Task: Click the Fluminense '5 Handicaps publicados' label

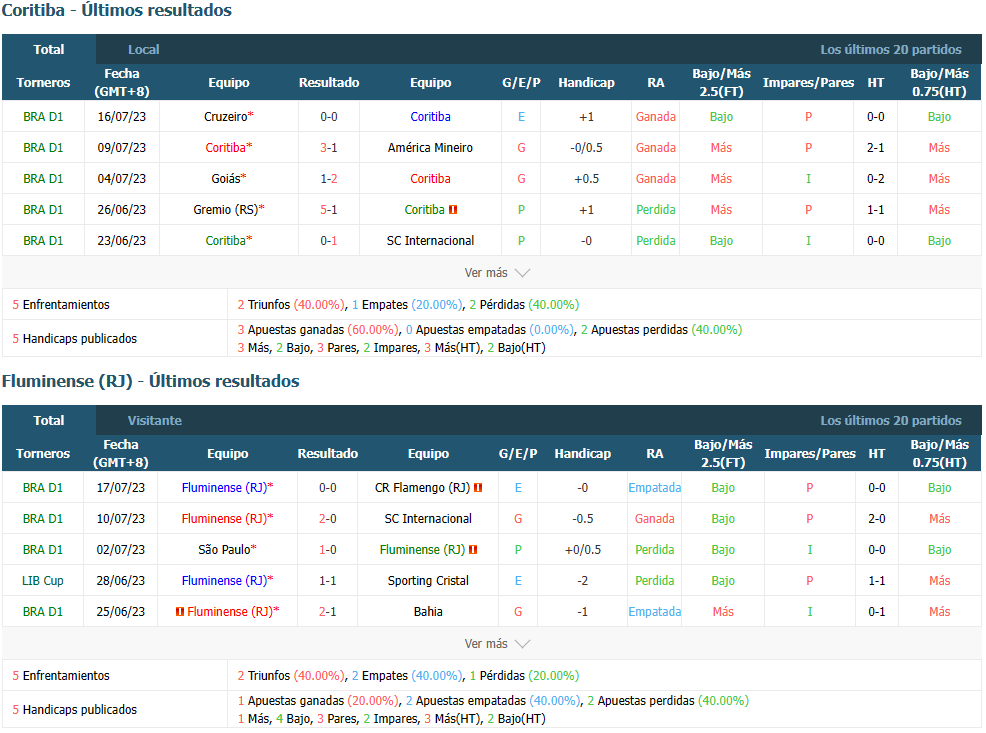Action: (x=74, y=710)
